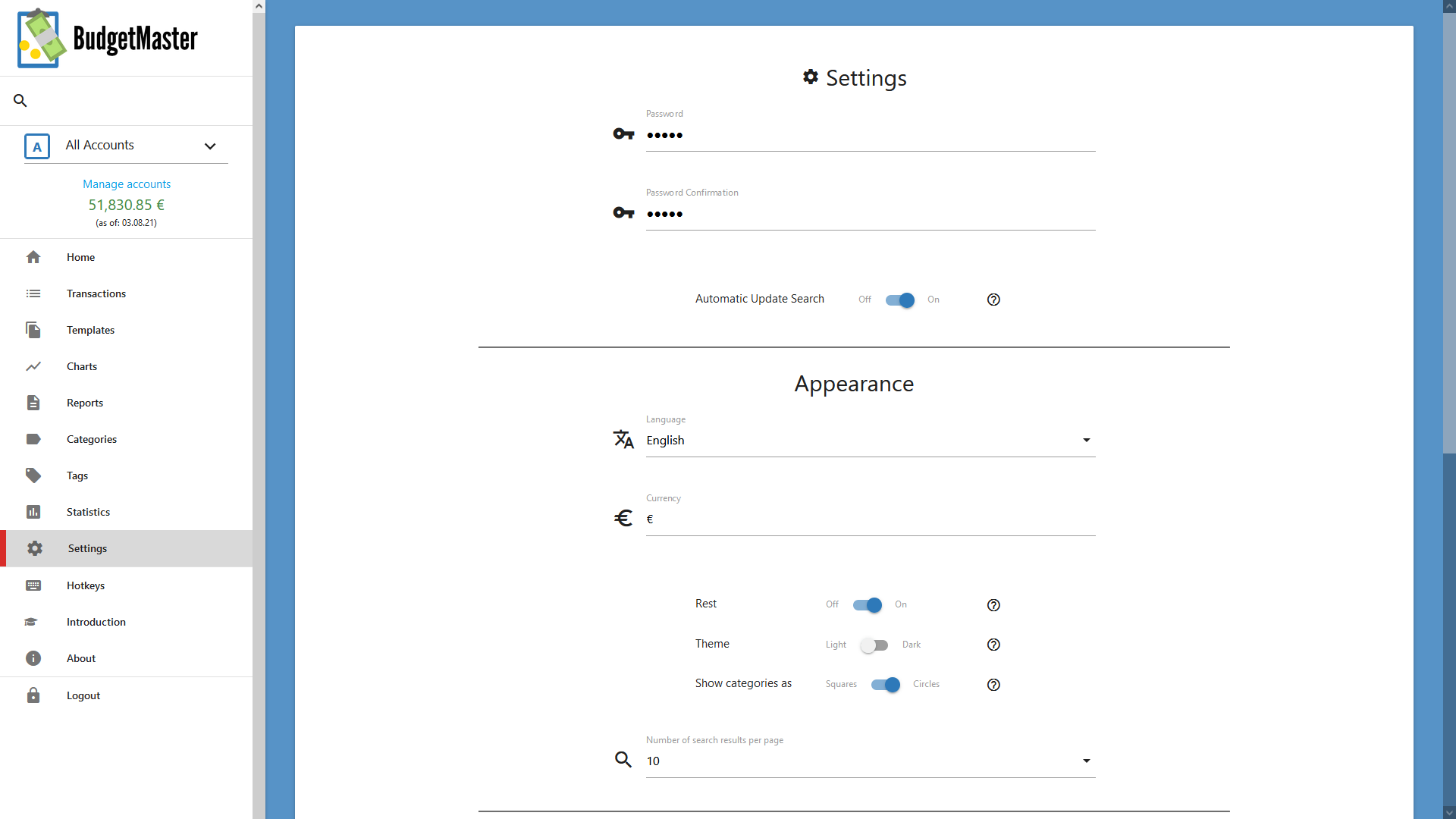1456x819 pixels.
Task: Open Tags menu item
Action: (x=127, y=475)
